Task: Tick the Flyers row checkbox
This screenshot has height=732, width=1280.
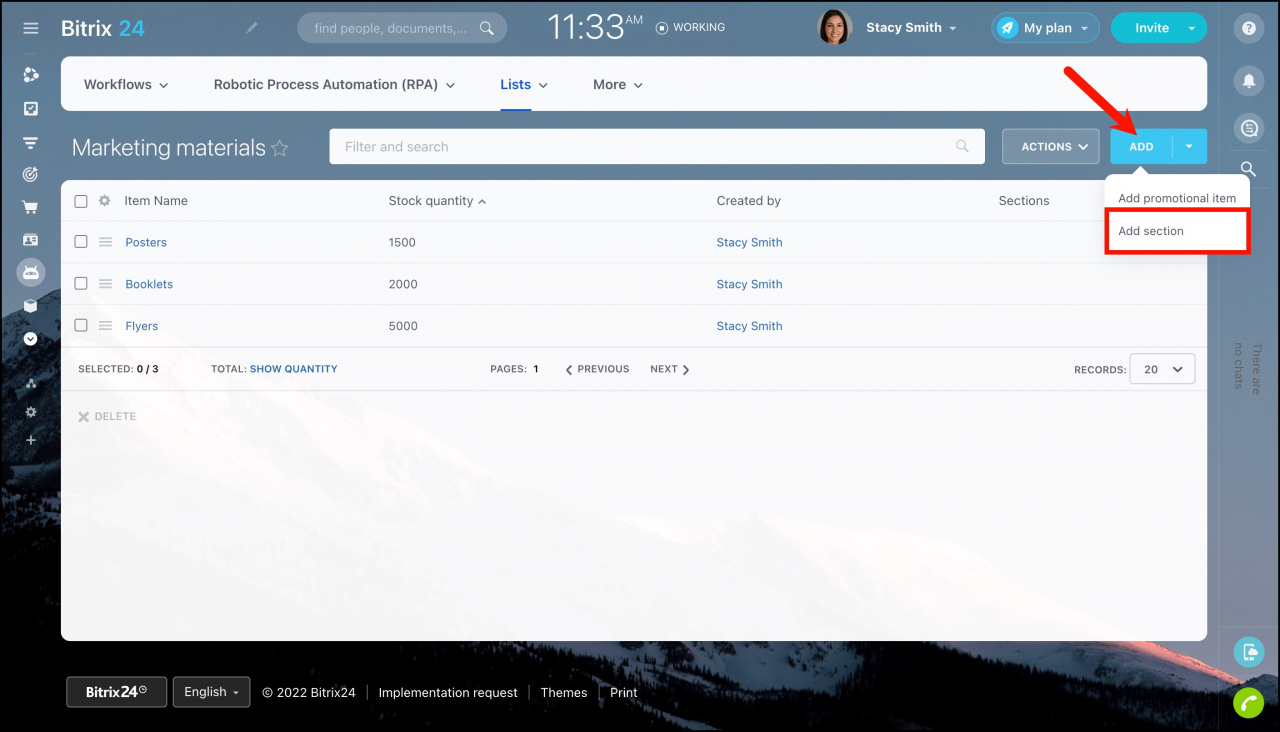Action: coord(81,326)
